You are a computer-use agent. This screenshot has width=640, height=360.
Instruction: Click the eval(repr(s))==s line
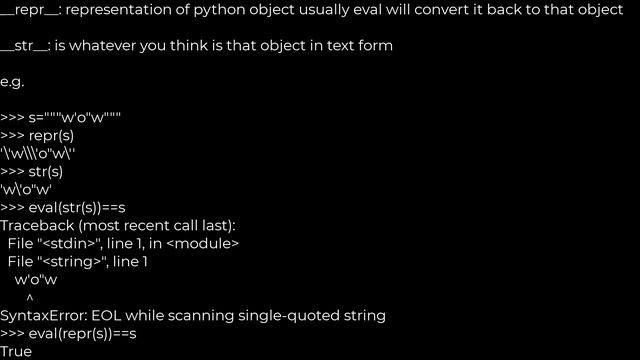[68, 334]
